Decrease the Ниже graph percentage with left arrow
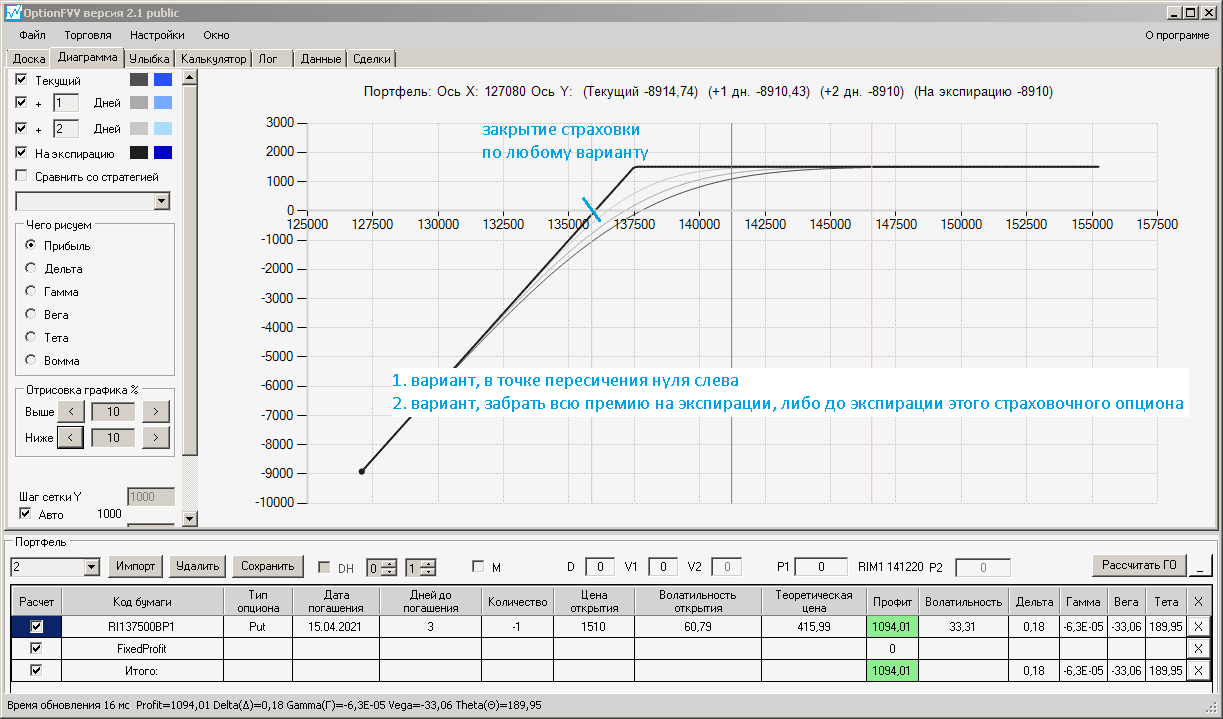The height and width of the screenshot is (719, 1223). 71,437
